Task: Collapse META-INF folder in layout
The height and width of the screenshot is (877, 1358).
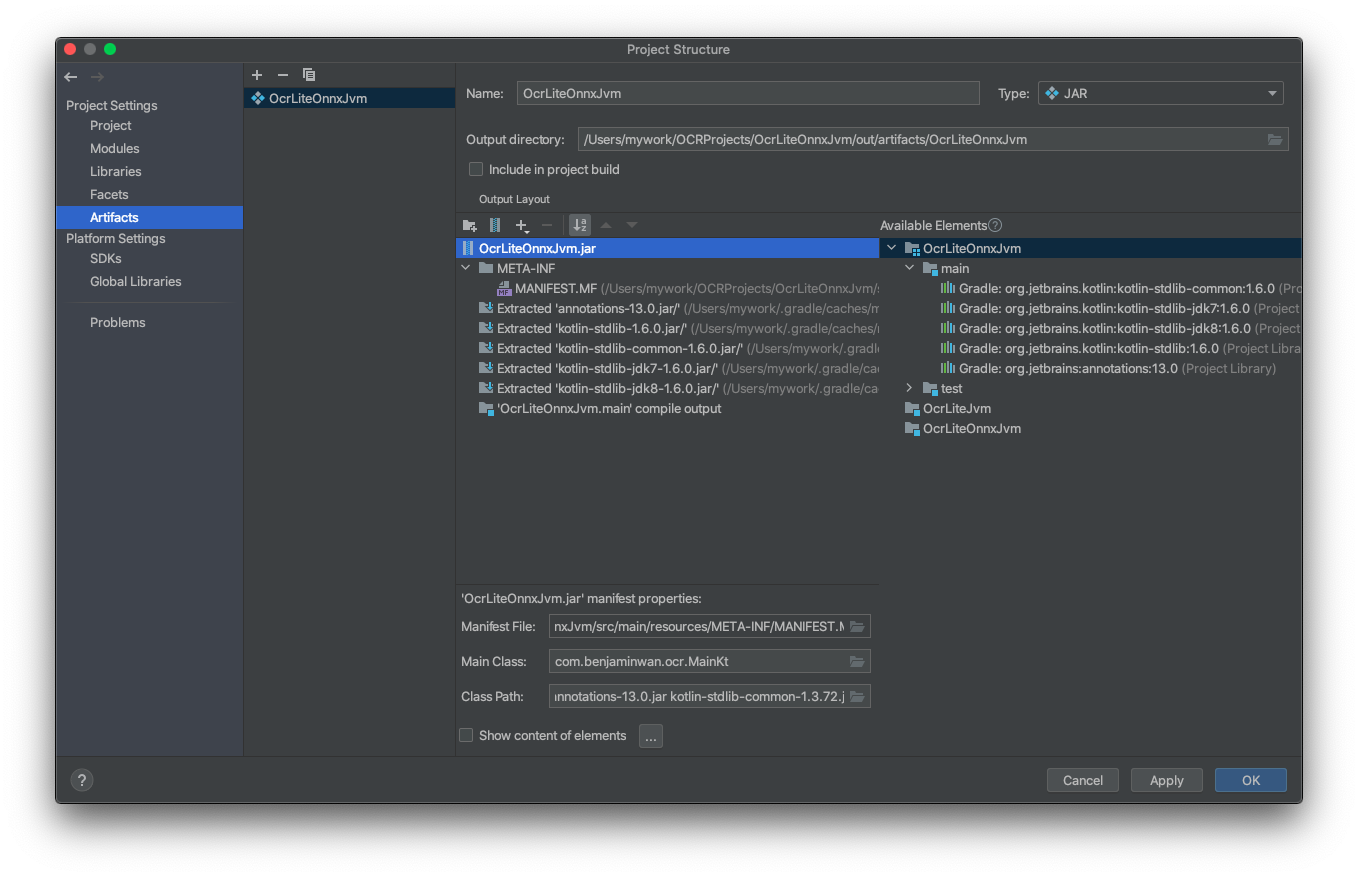Action: [x=465, y=268]
